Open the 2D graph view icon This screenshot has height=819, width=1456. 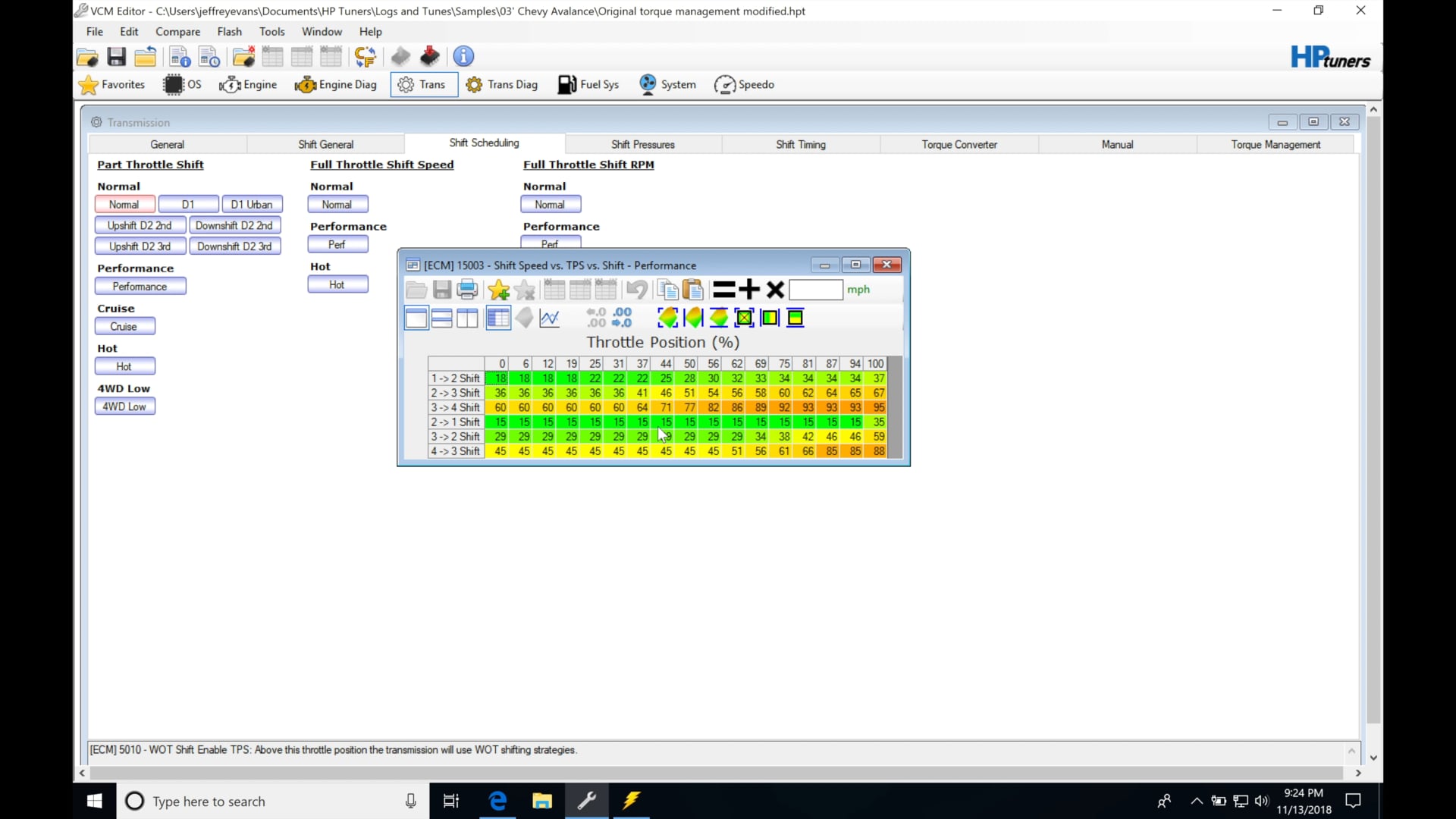pyautogui.click(x=549, y=318)
